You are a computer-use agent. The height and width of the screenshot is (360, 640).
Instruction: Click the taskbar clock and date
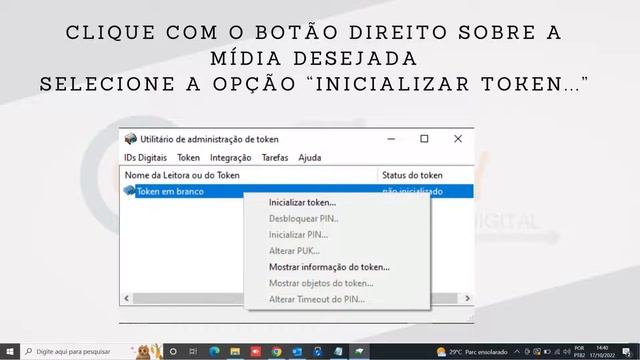coord(602,351)
